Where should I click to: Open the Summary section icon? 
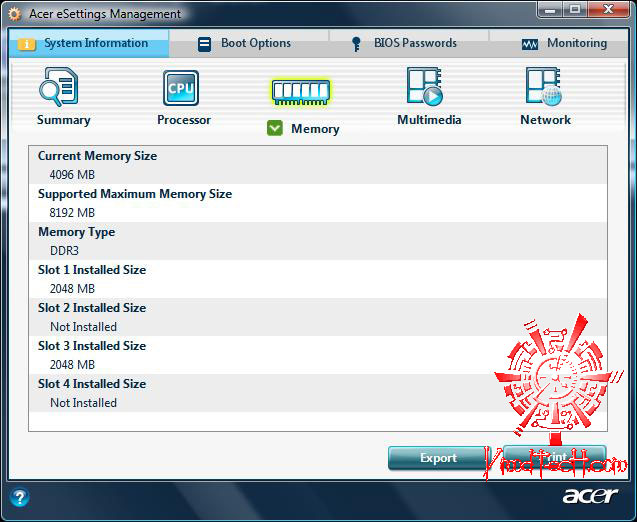59,87
